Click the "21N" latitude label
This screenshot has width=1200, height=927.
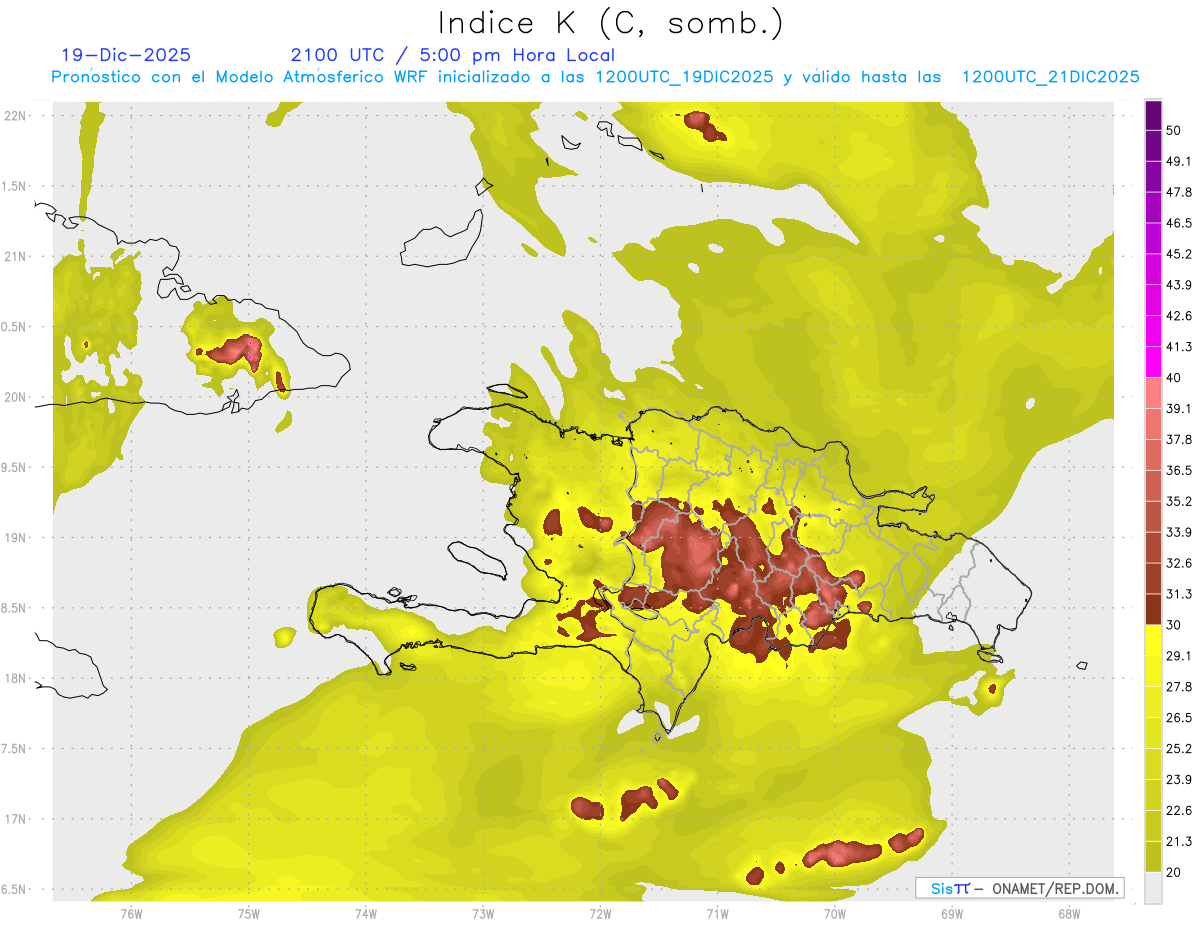15,256
